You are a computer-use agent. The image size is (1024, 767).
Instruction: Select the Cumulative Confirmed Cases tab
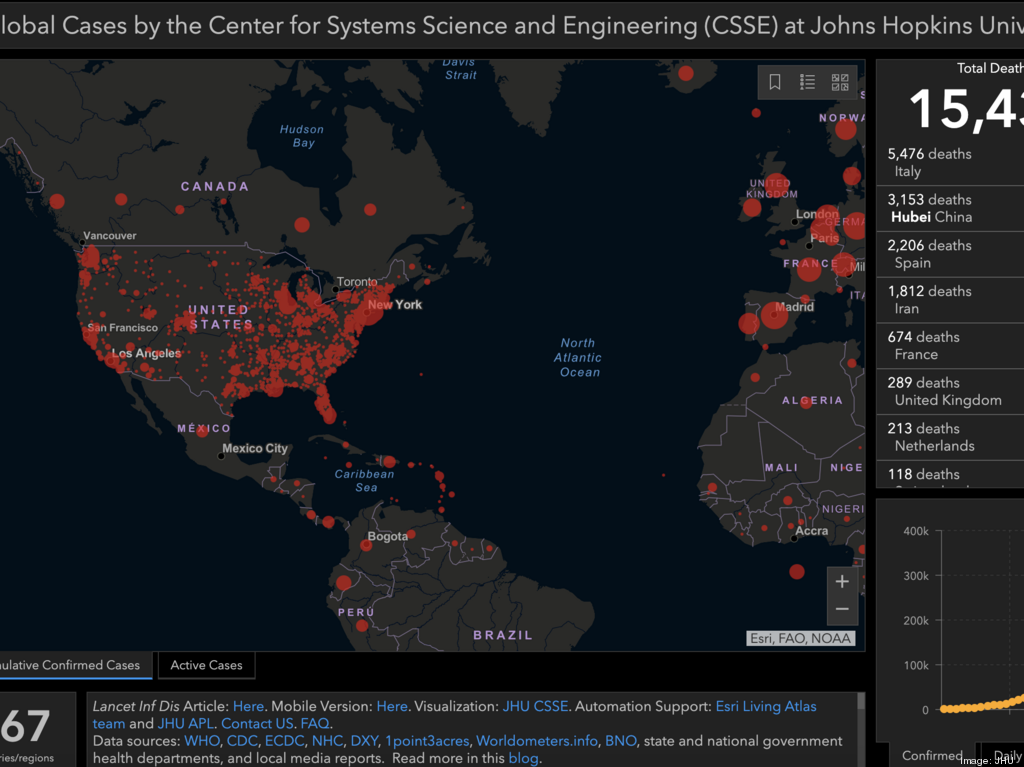pos(75,665)
